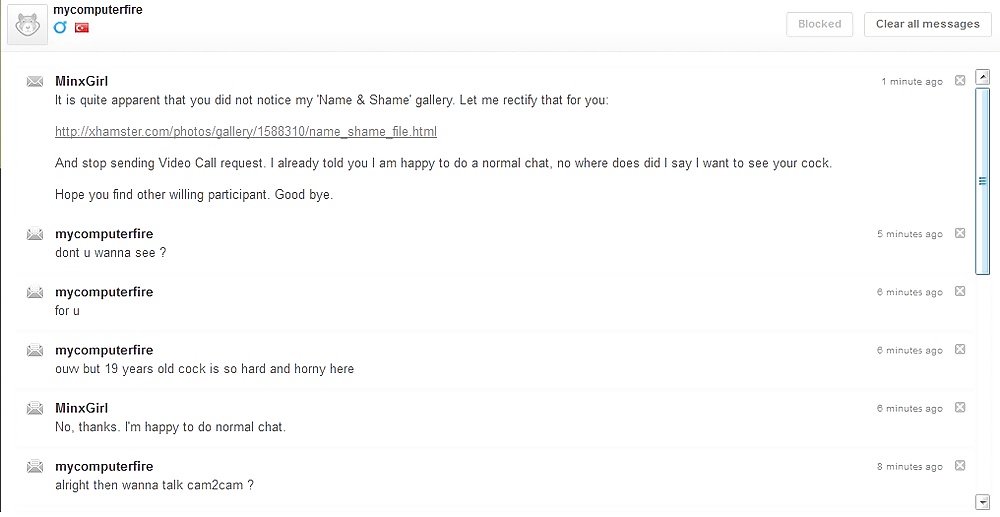Click envelope icon beside 'dont u wanna see ?'
The height and width of the screenshot is (517, 1000).
[x=35, y=234]
